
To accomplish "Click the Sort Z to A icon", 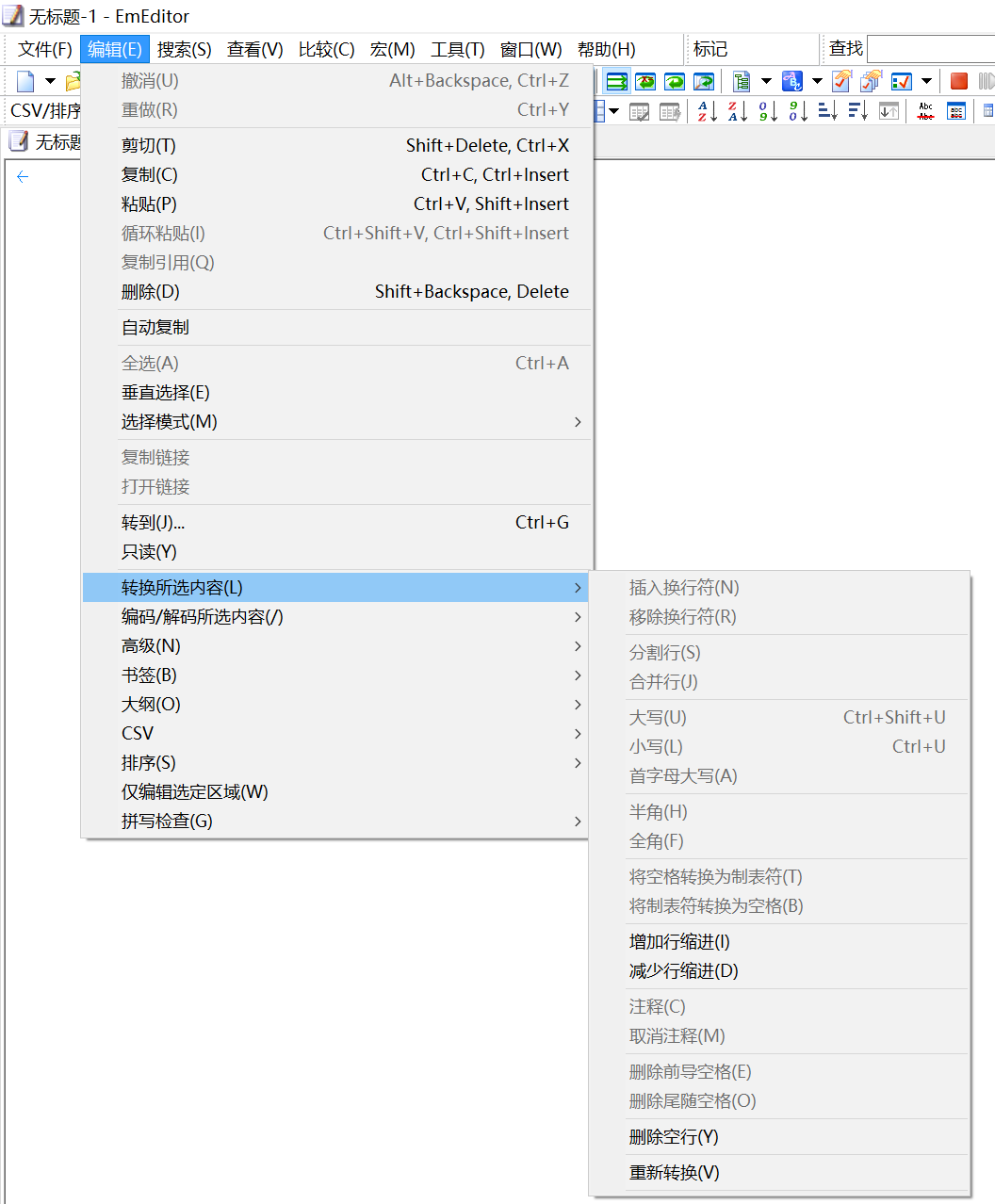I will [737, 111].
